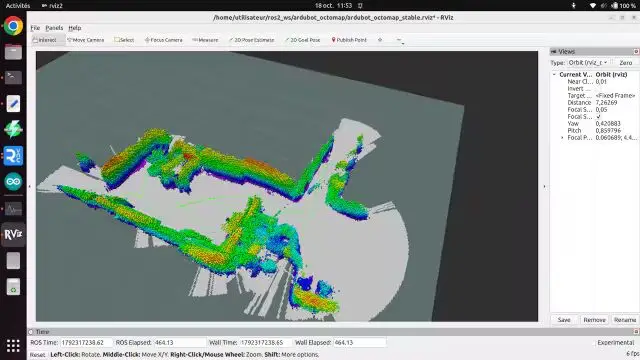Open Google Chrome from the dock
The width and height of the screenshot is (640, 360).
point(13,26)
